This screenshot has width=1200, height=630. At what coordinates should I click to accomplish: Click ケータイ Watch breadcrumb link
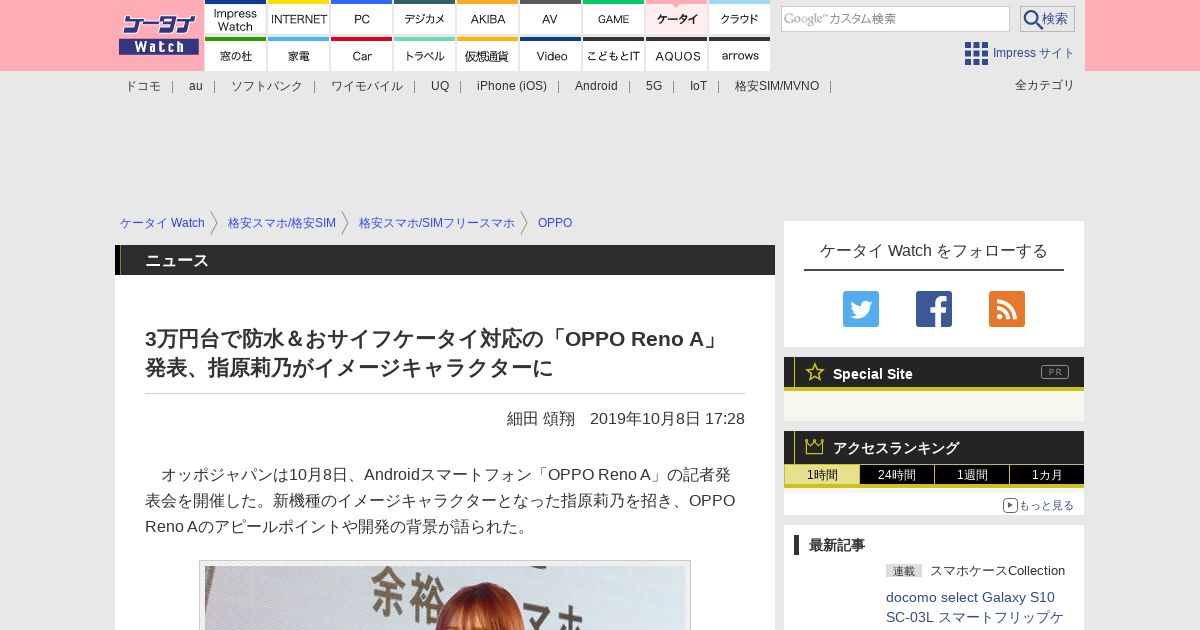click(162, 223)
